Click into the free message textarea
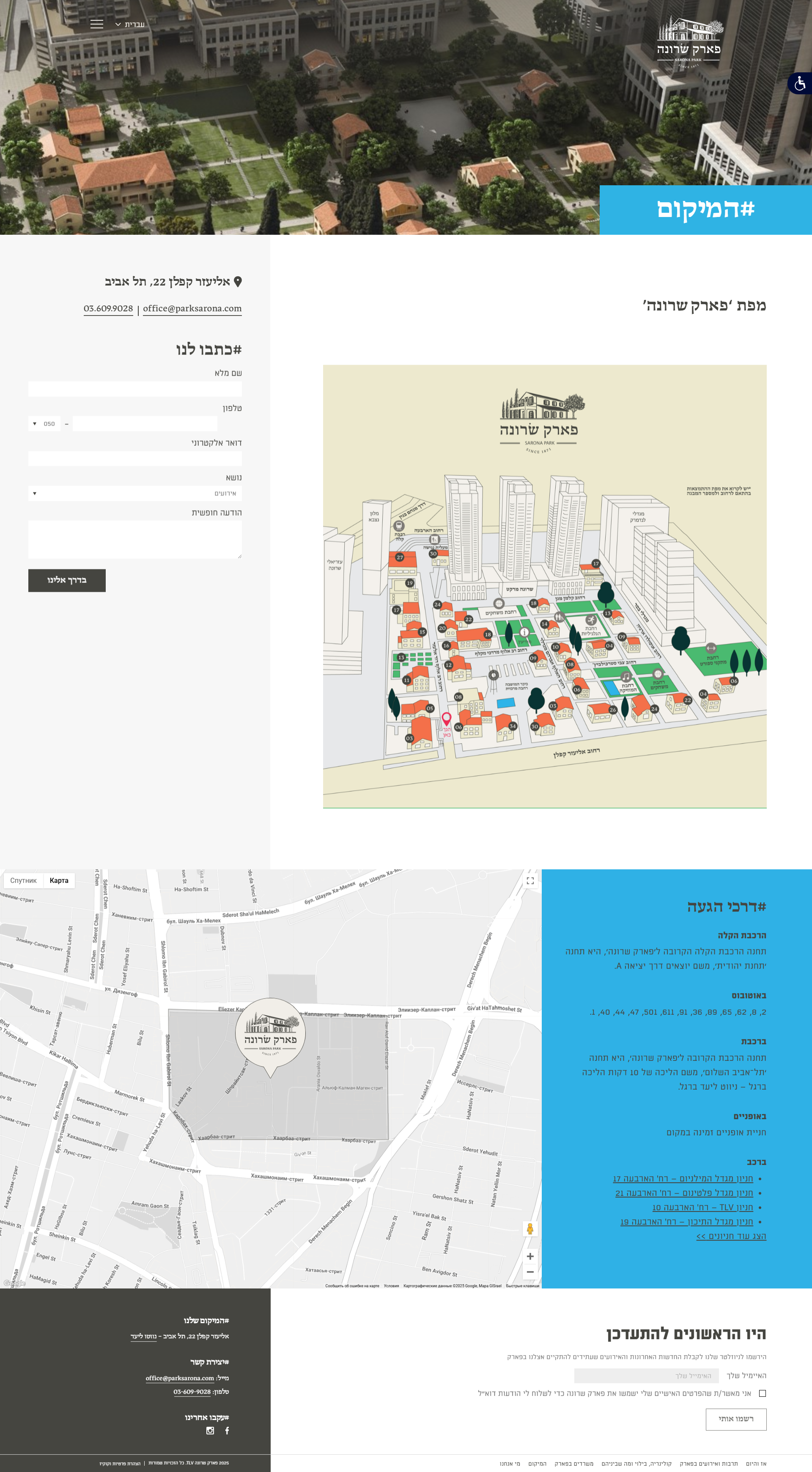Viewport: 812px width, 1472px height. [135, 539]
